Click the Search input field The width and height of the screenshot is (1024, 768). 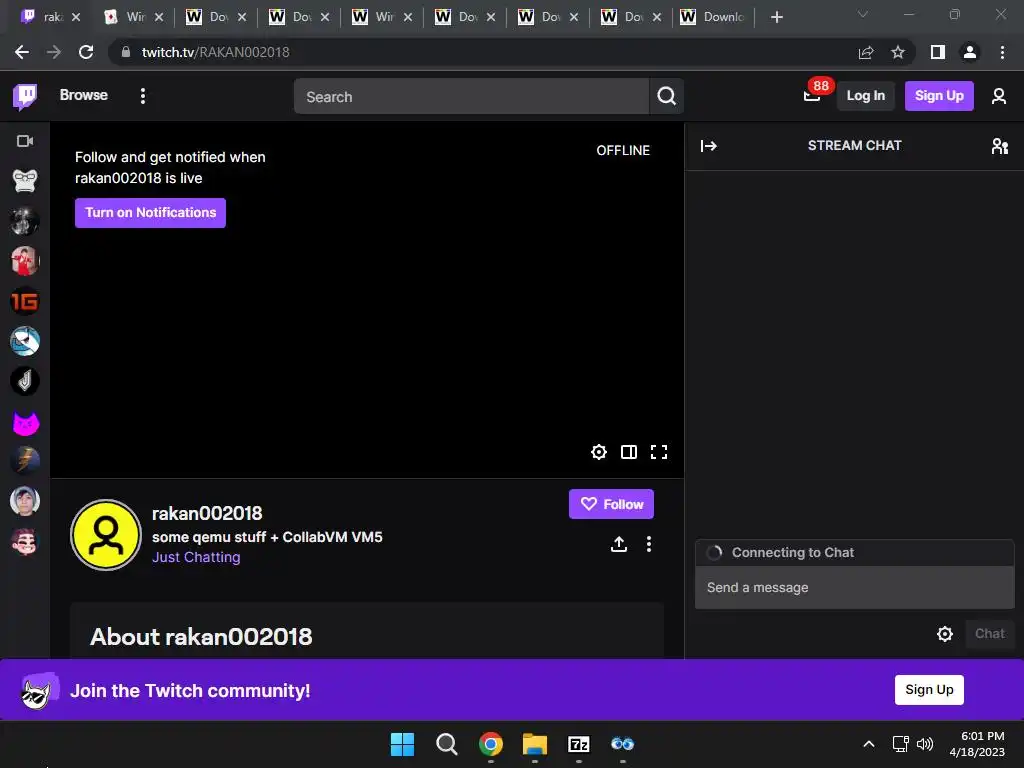(x=472, y=96)
